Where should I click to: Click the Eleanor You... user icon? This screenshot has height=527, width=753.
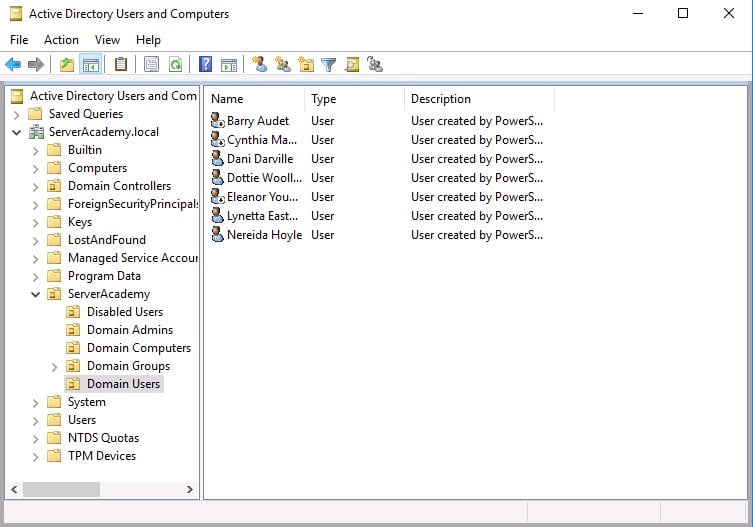(x=218, y=196)
